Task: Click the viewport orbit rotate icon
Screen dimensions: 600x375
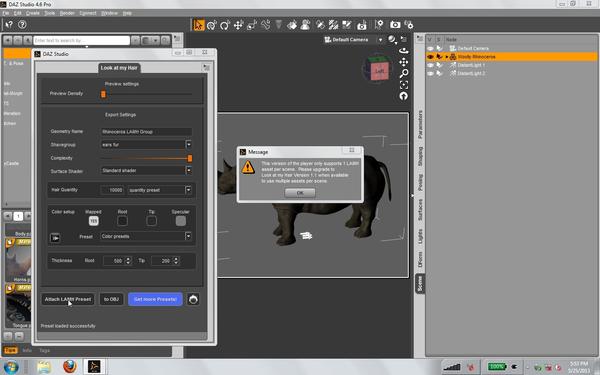Action: [x=403, y=51]
